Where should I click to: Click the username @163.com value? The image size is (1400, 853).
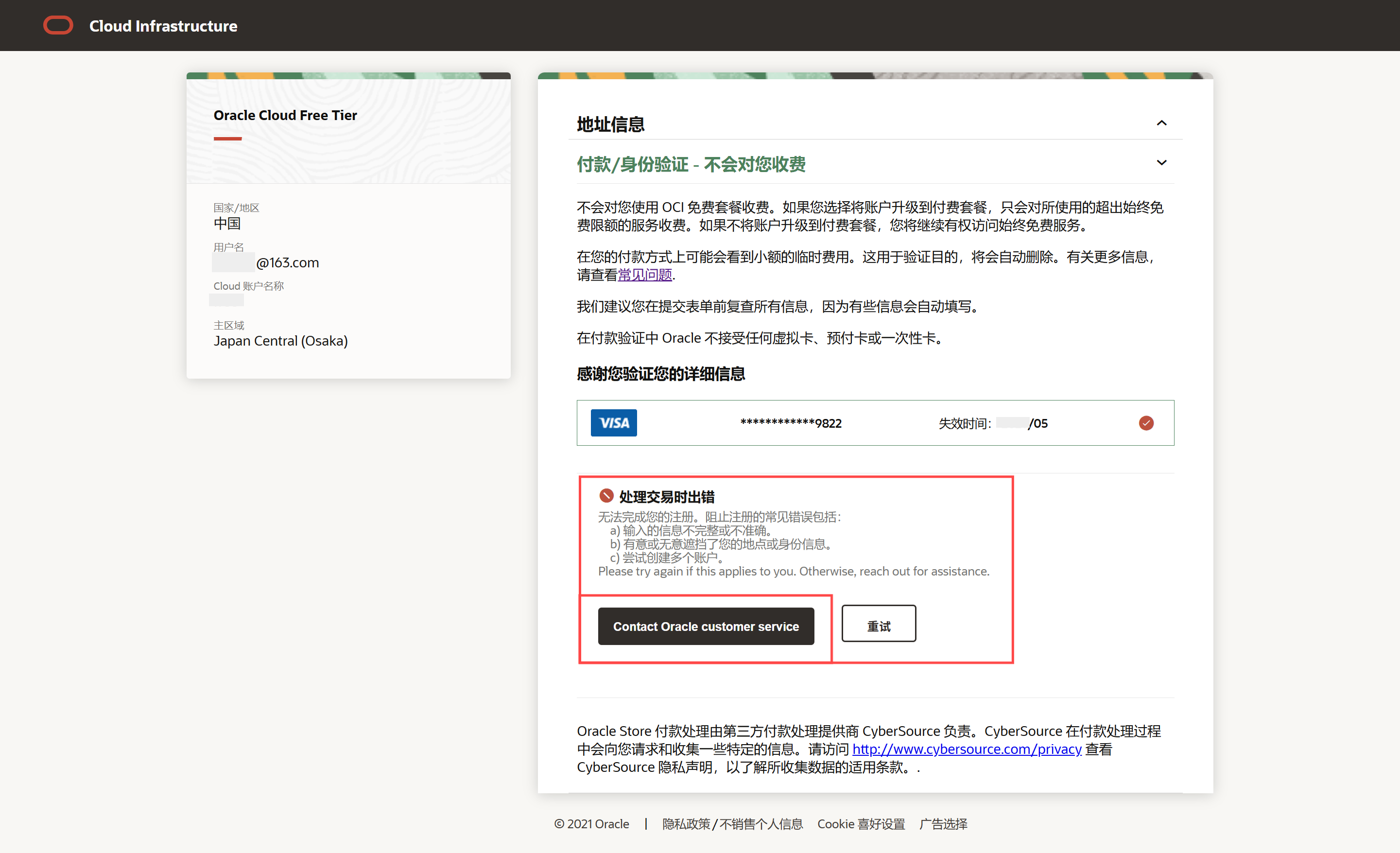tap(266, 262)
